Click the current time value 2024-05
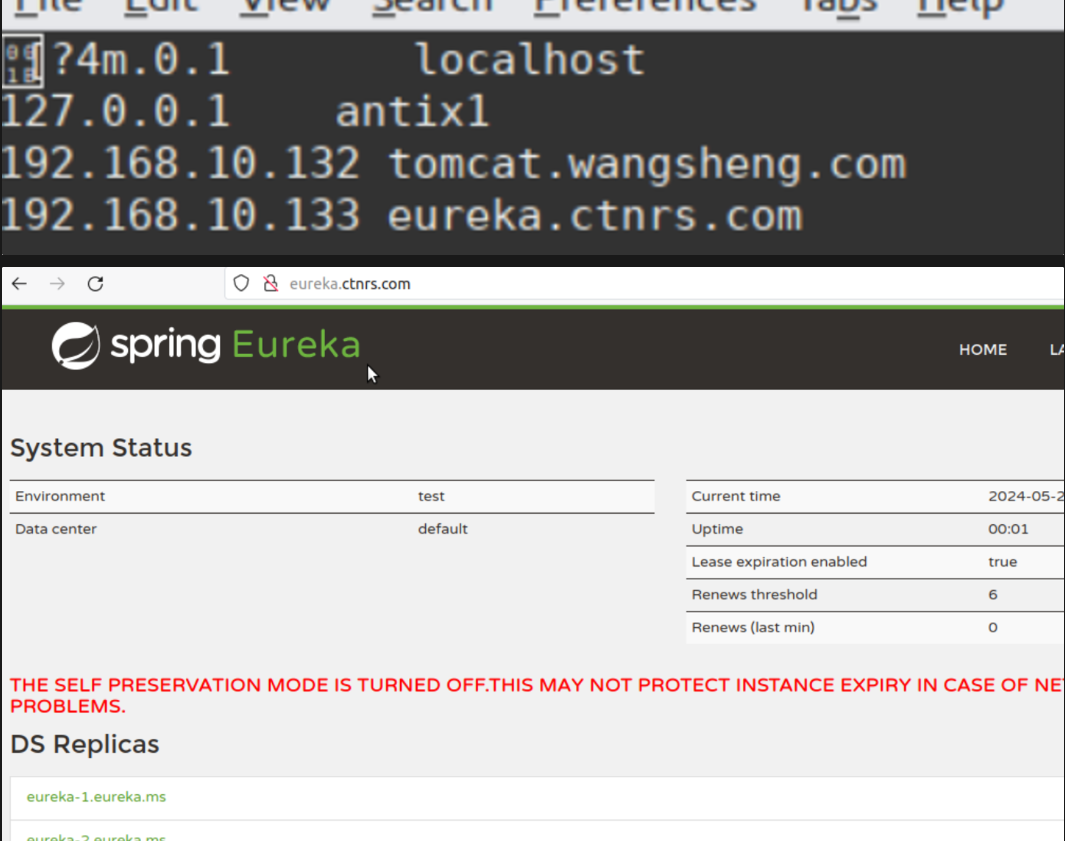Image resolution: width=1065 pixels, height=841 pixels. tap(1026, 496)
